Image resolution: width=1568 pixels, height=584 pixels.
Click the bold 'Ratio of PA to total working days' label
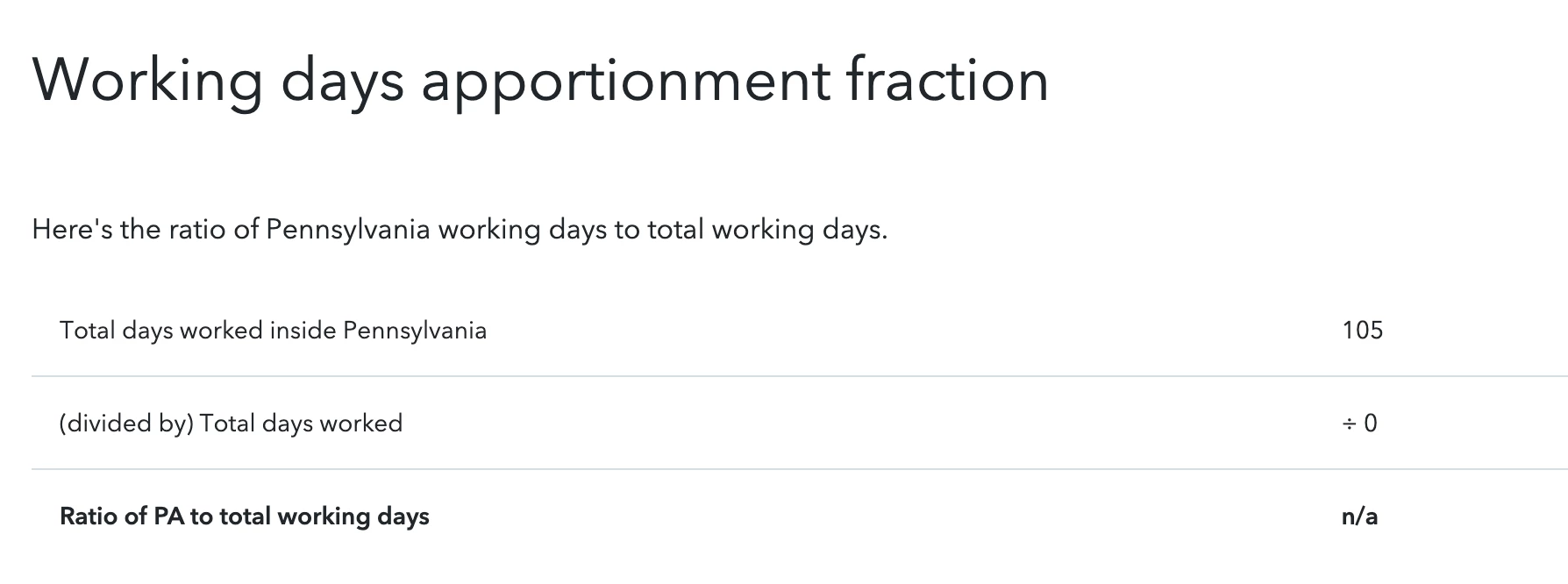point(245,516)
